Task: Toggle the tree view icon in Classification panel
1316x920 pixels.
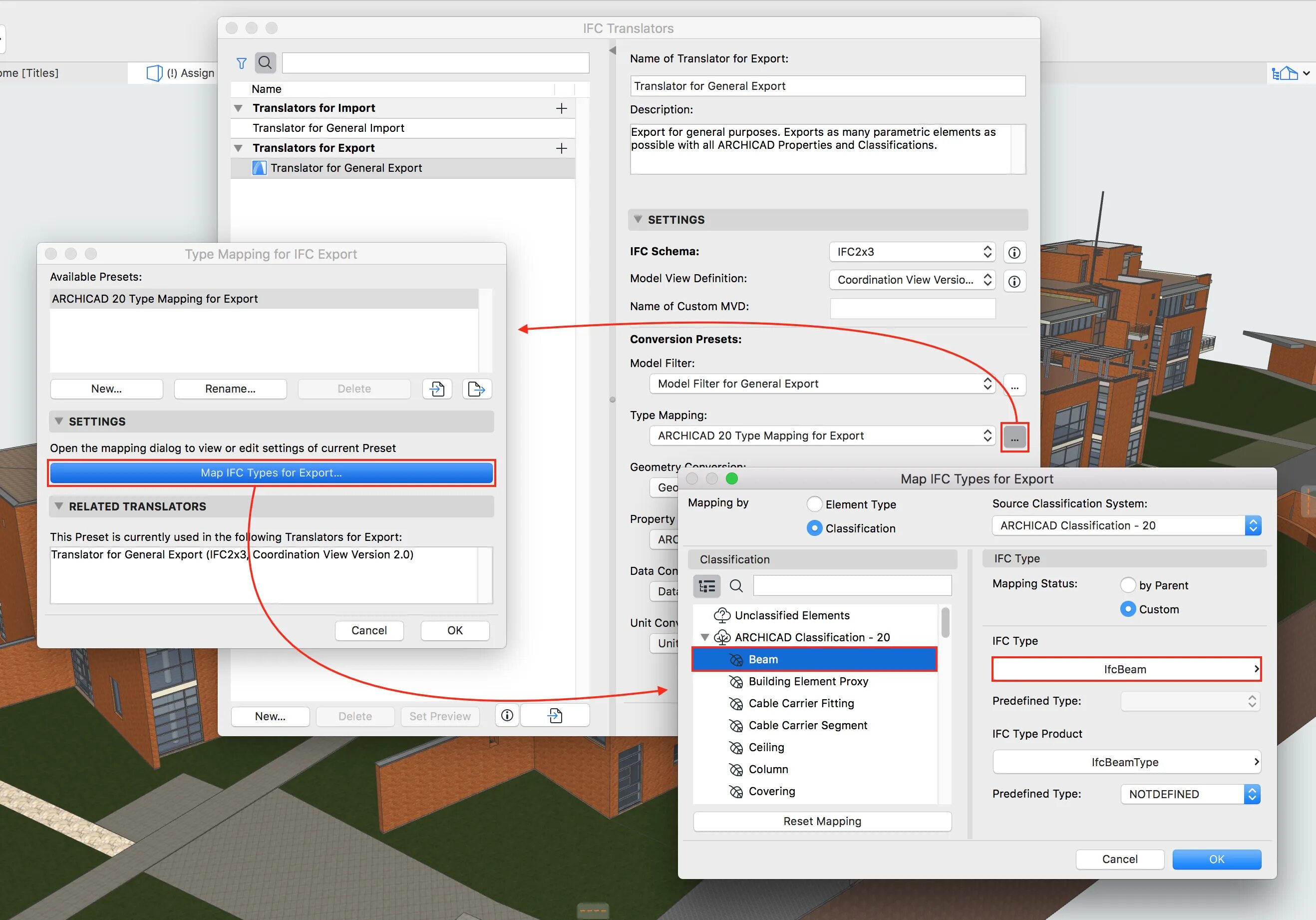Action: click(x=707, y=586)
